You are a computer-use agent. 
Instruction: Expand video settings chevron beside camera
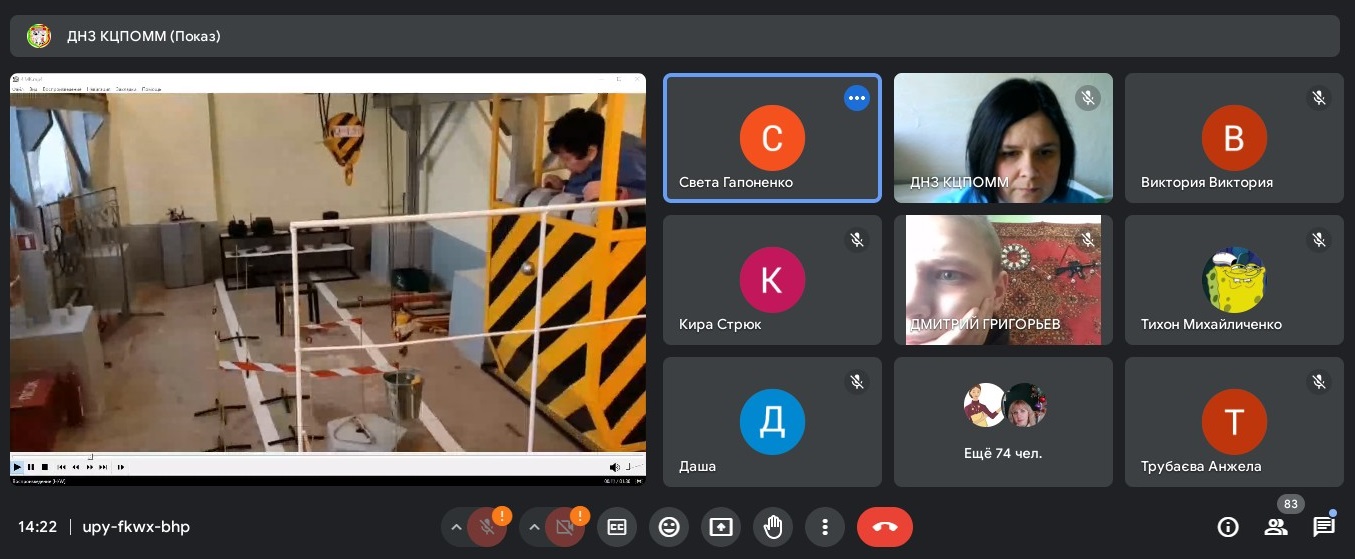pos(533,527)
